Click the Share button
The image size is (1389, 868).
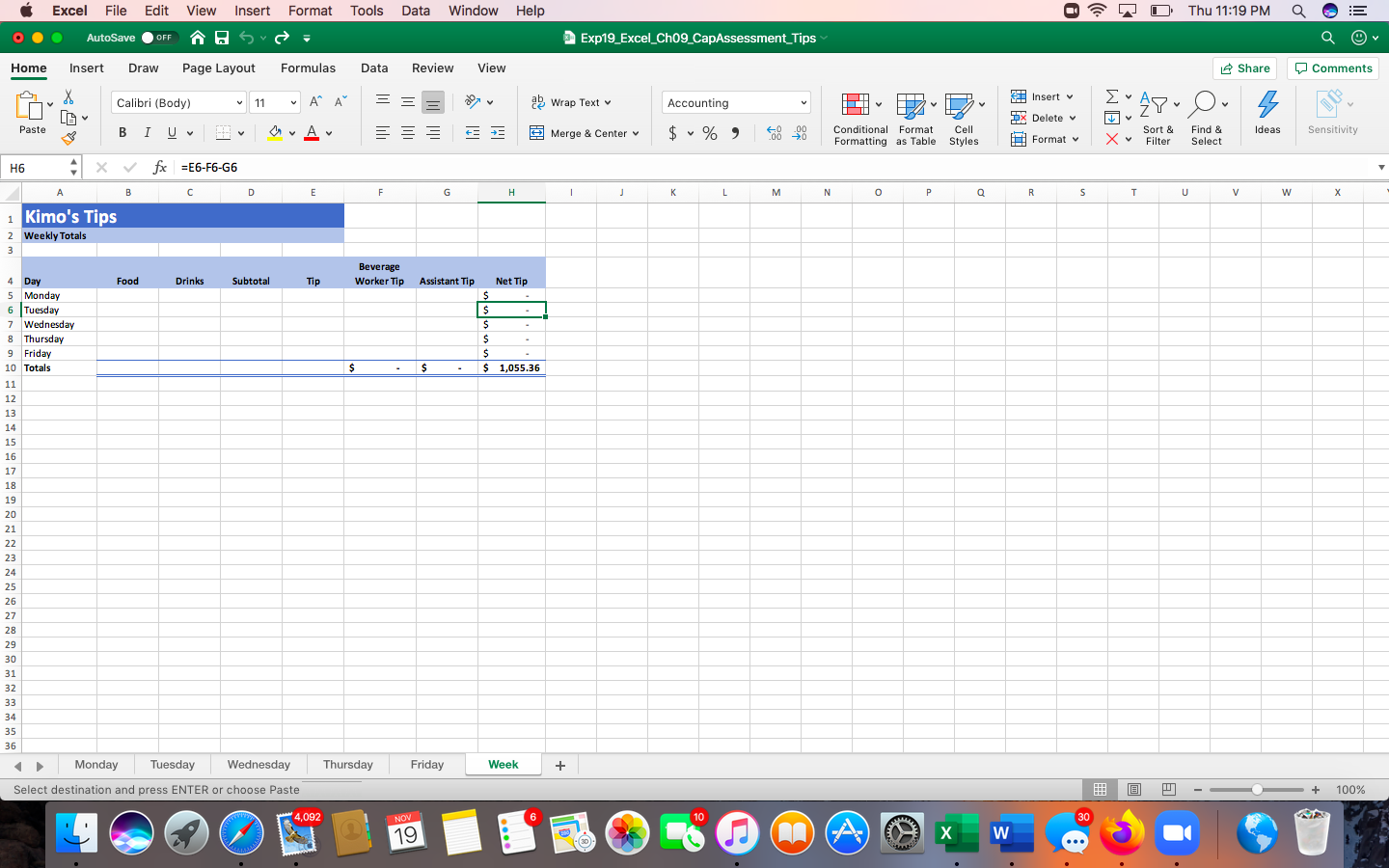click(x=1244, y=68)
